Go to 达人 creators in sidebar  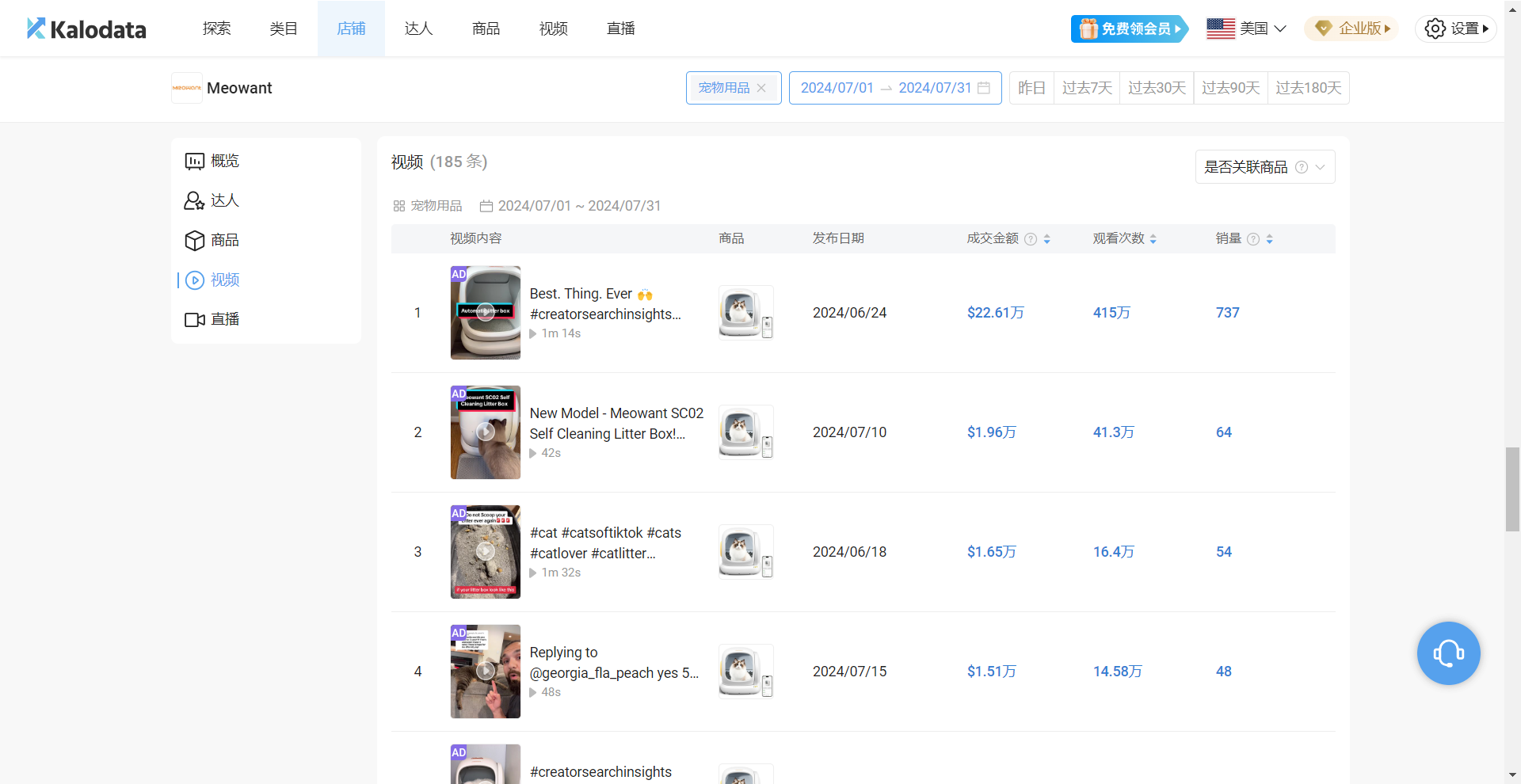[x=212, y=200]
